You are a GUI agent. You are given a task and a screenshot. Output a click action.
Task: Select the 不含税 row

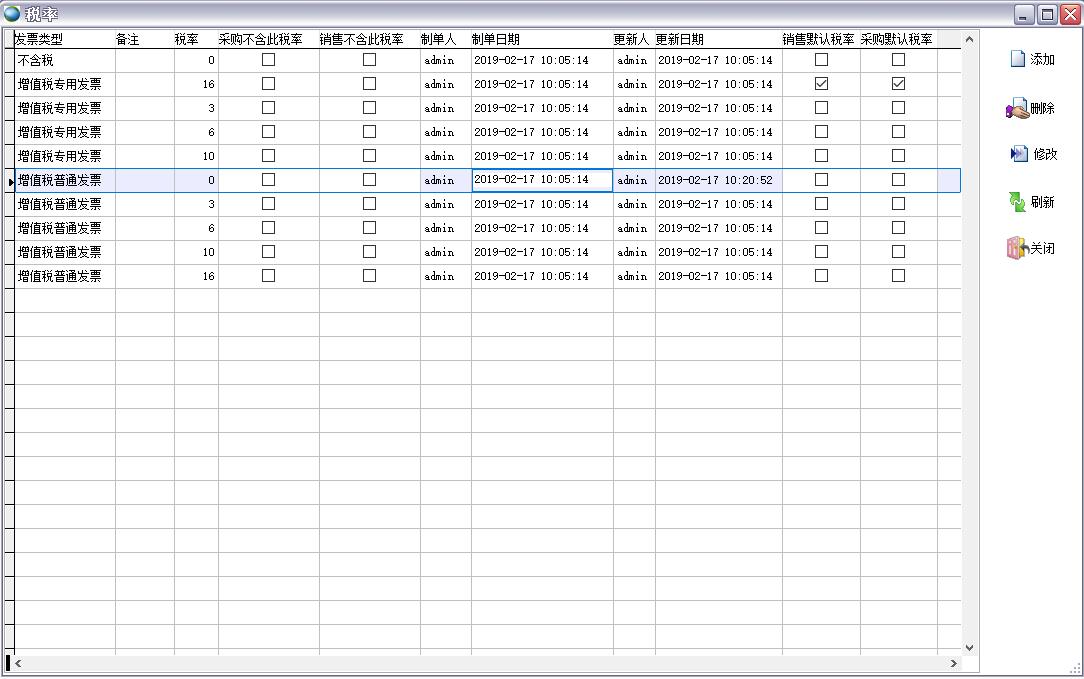[x=60, y=60]
